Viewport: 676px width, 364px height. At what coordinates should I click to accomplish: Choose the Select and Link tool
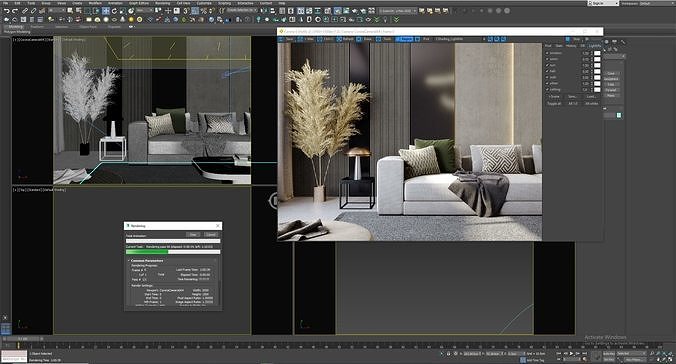[x=25, y=11]
